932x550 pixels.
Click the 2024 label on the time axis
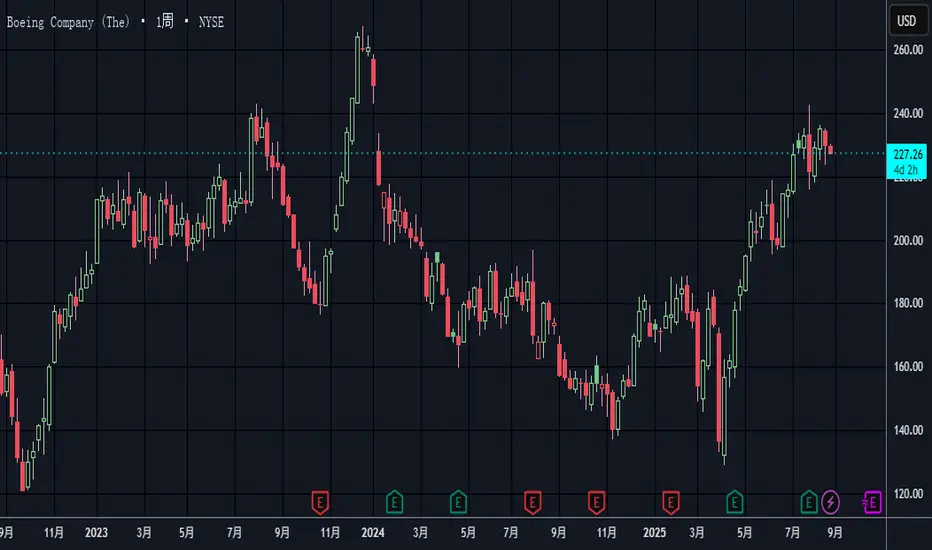click(372, 532)
